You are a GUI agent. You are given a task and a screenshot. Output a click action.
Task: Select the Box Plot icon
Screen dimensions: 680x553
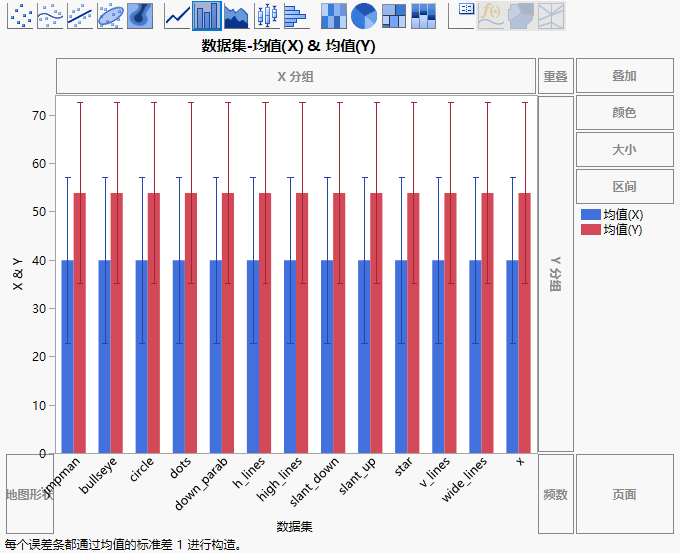[265, 15]
